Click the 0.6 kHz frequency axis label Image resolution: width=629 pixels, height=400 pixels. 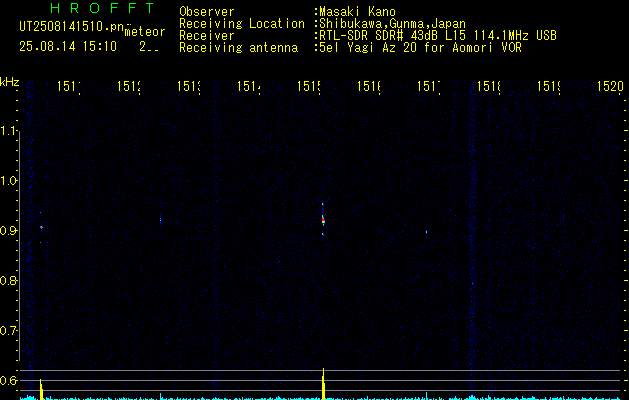(9, 380)
